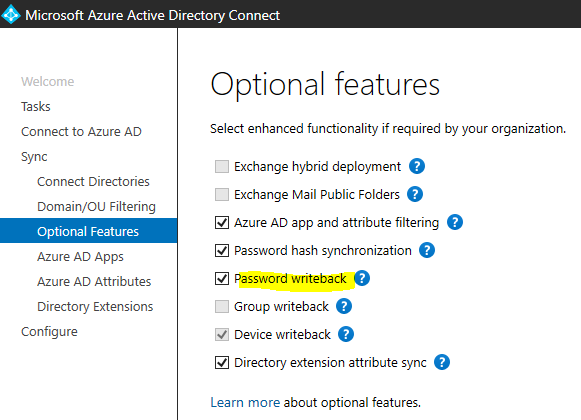Image resolution: width=581 pixels, height=420 pixels.
Task: Enable Exchange hybrid deployment checkbox
Action: pyautogui.click(x=222, y=166)
